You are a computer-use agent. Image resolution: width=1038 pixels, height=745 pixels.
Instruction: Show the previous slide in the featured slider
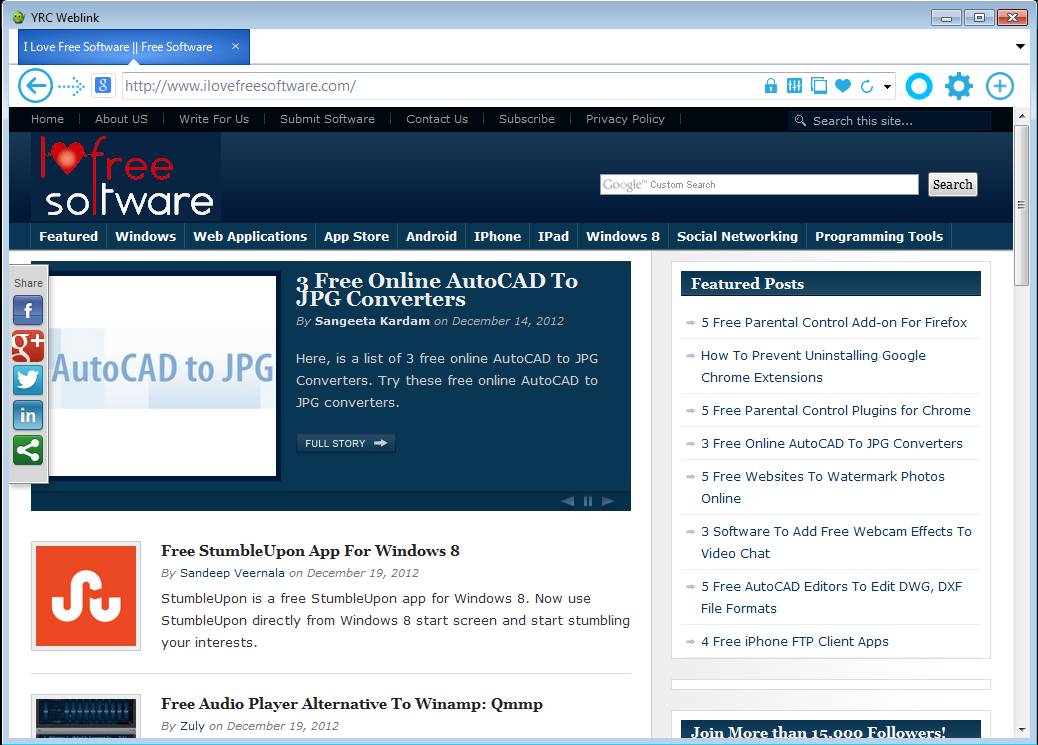pos(567,501)
